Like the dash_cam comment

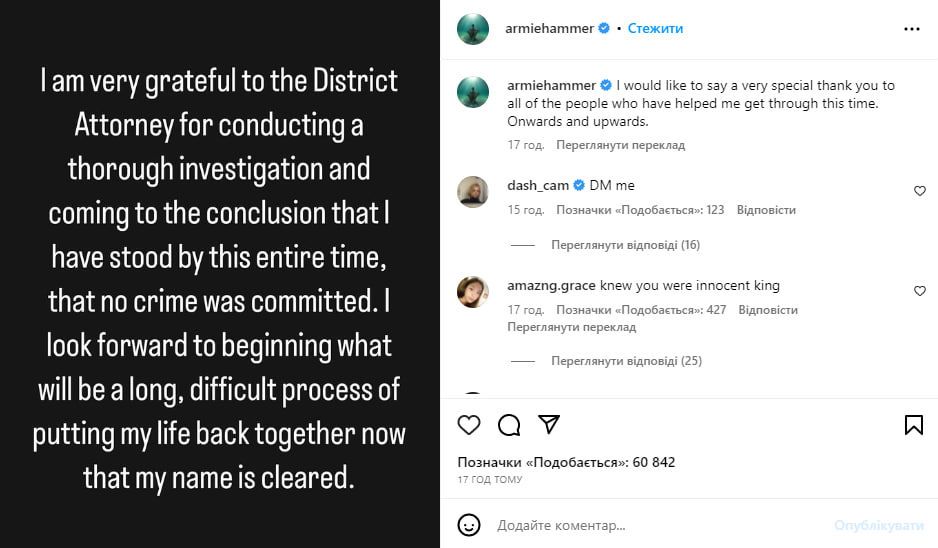pos(920,191)
